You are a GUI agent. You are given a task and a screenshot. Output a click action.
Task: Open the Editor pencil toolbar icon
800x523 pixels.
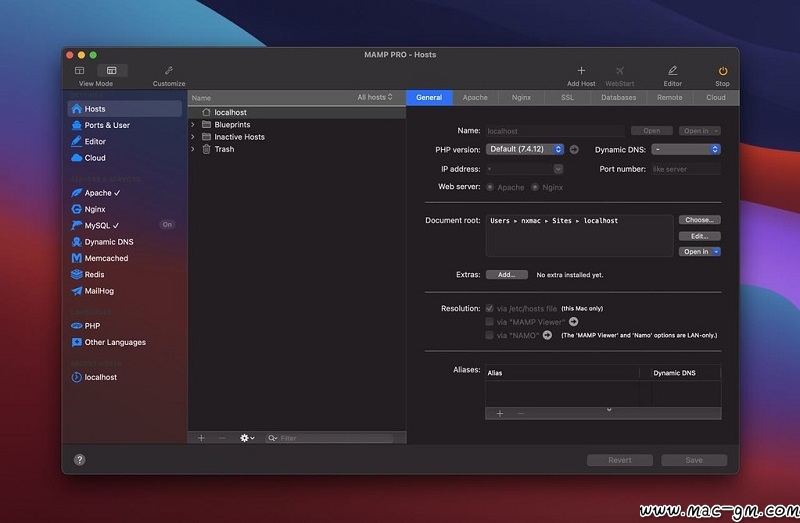click(x=672, y=70)
